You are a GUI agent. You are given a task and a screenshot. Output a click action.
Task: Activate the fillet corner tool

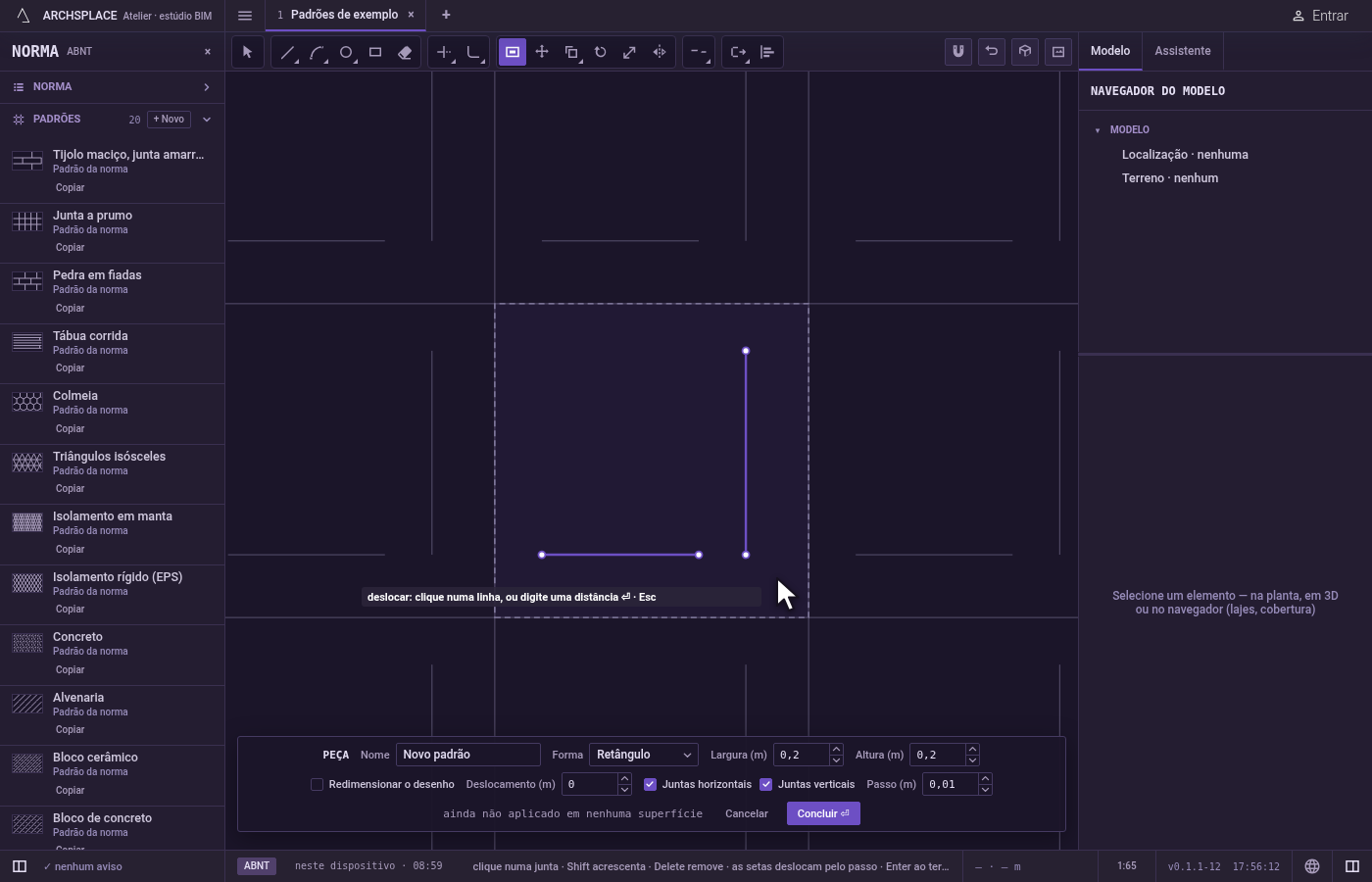click(x=473, y=52)
